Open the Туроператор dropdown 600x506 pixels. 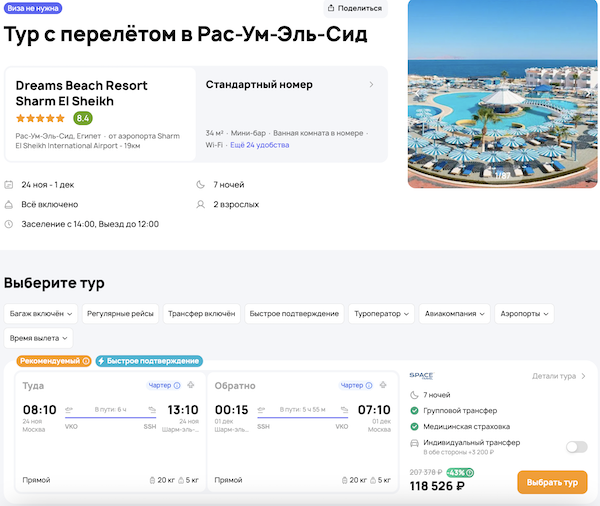(381, 313)
